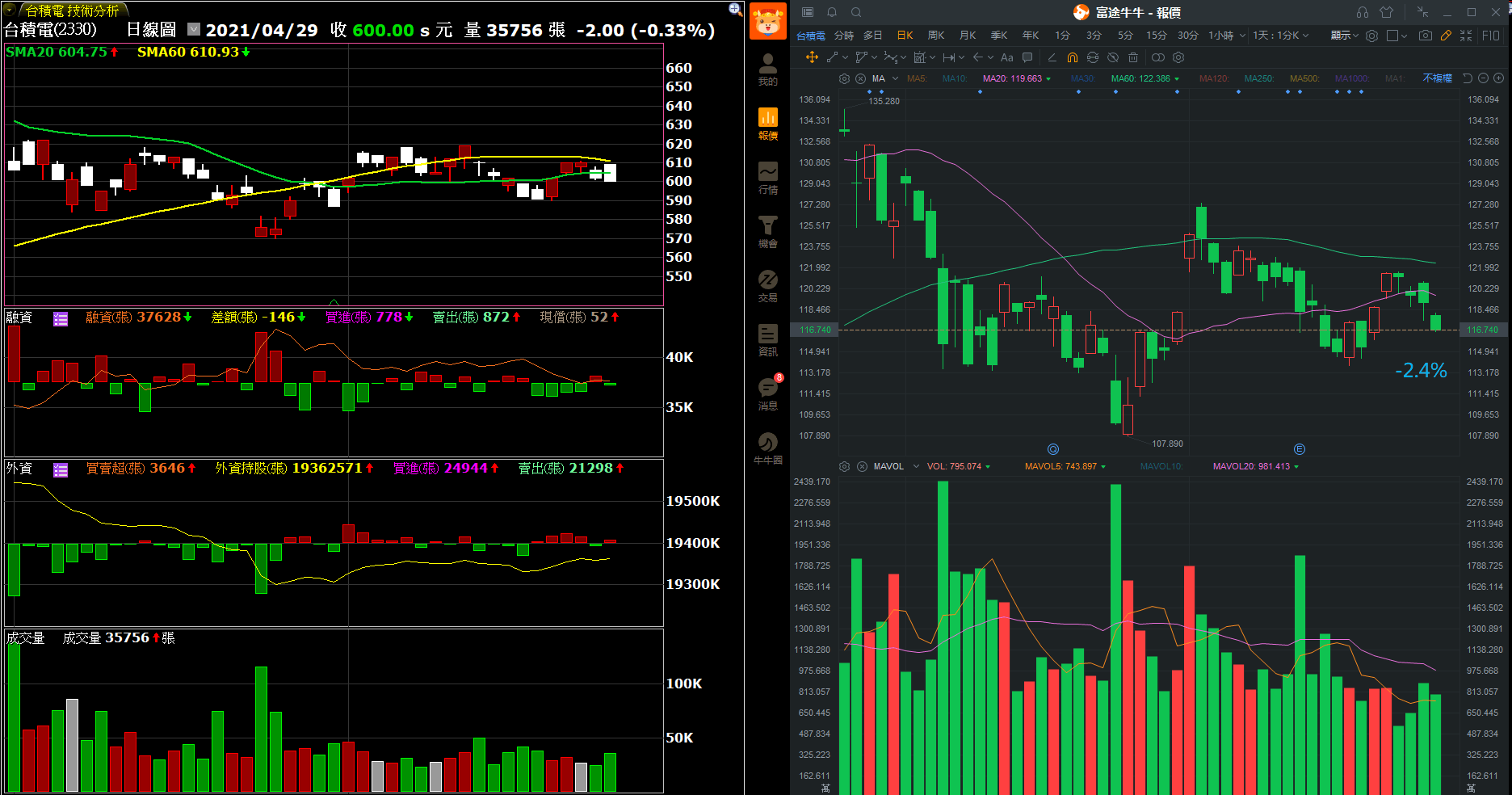The image size is (1512, 795).
Task: Open drawing toolbar settings gear
Action: 1178,57
